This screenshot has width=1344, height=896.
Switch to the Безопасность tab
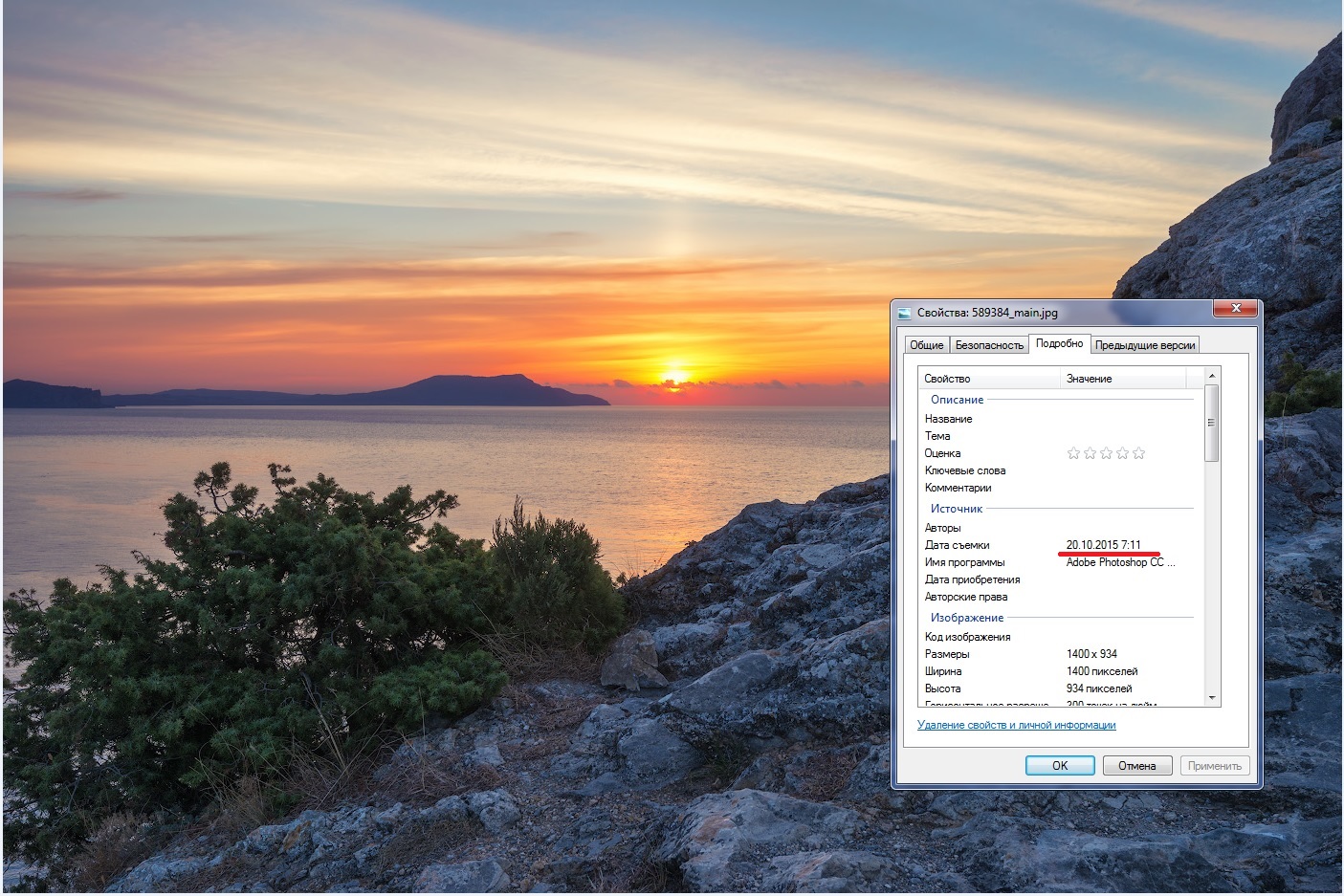point(989,345)
